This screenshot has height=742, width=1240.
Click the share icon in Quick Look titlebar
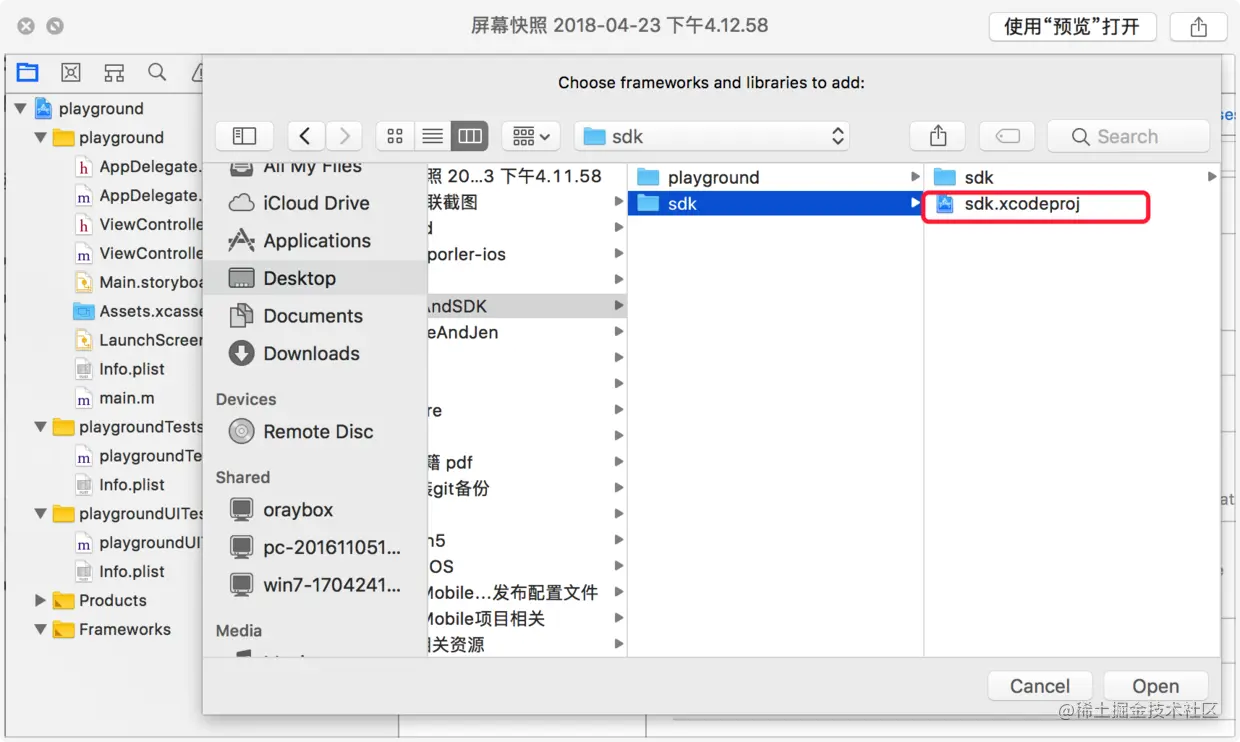[x=1199, y=27]
